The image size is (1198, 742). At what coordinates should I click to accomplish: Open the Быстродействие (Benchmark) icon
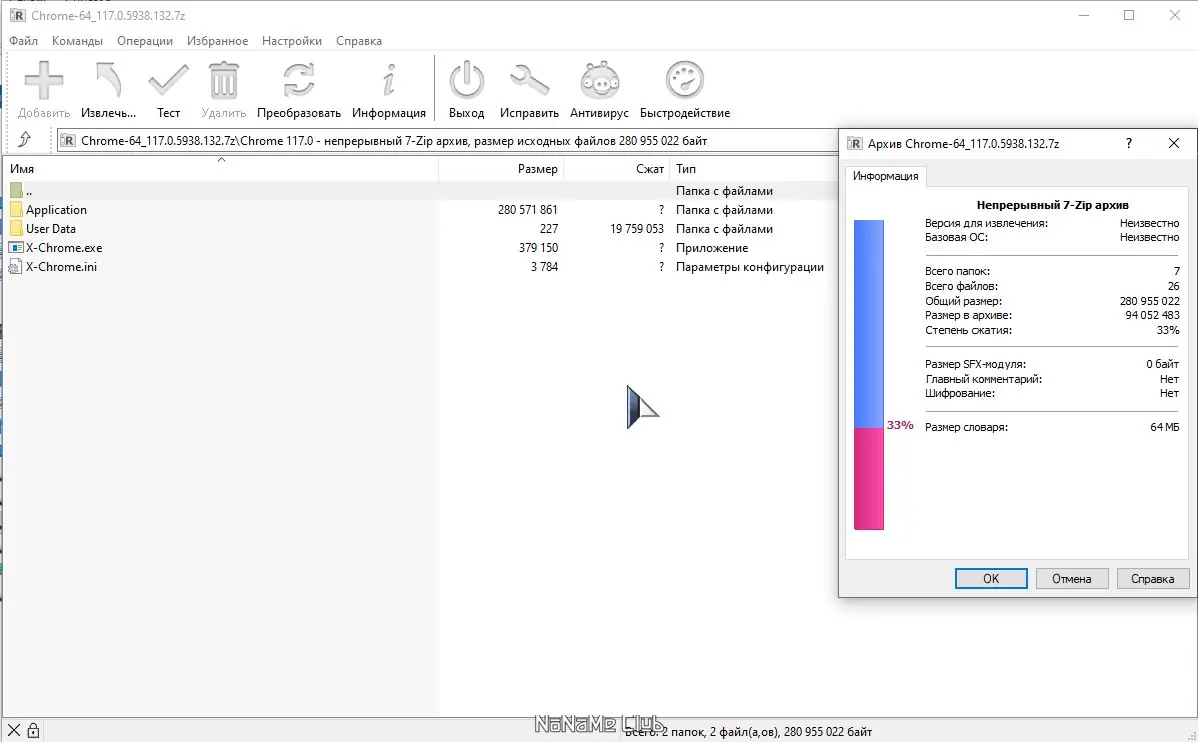click(684, 80)
